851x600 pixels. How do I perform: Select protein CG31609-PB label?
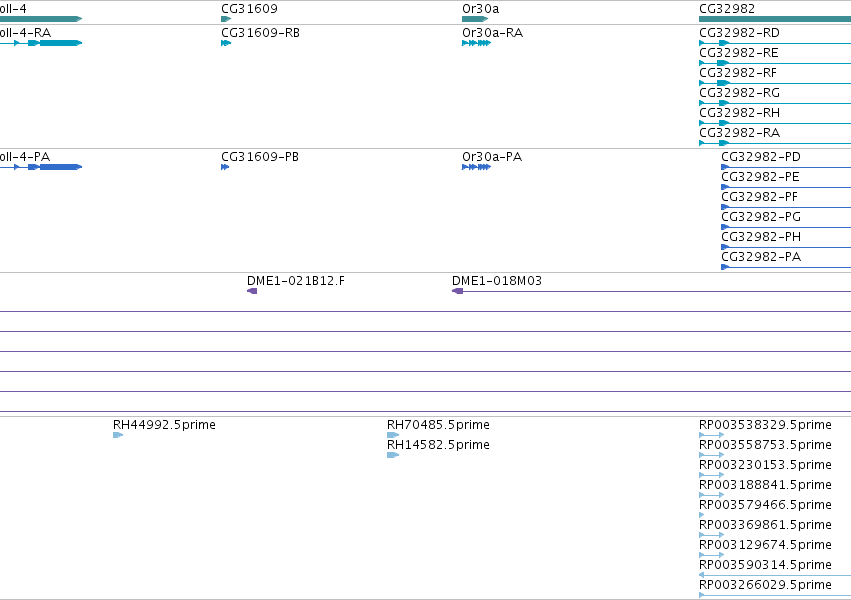point(260,157)
